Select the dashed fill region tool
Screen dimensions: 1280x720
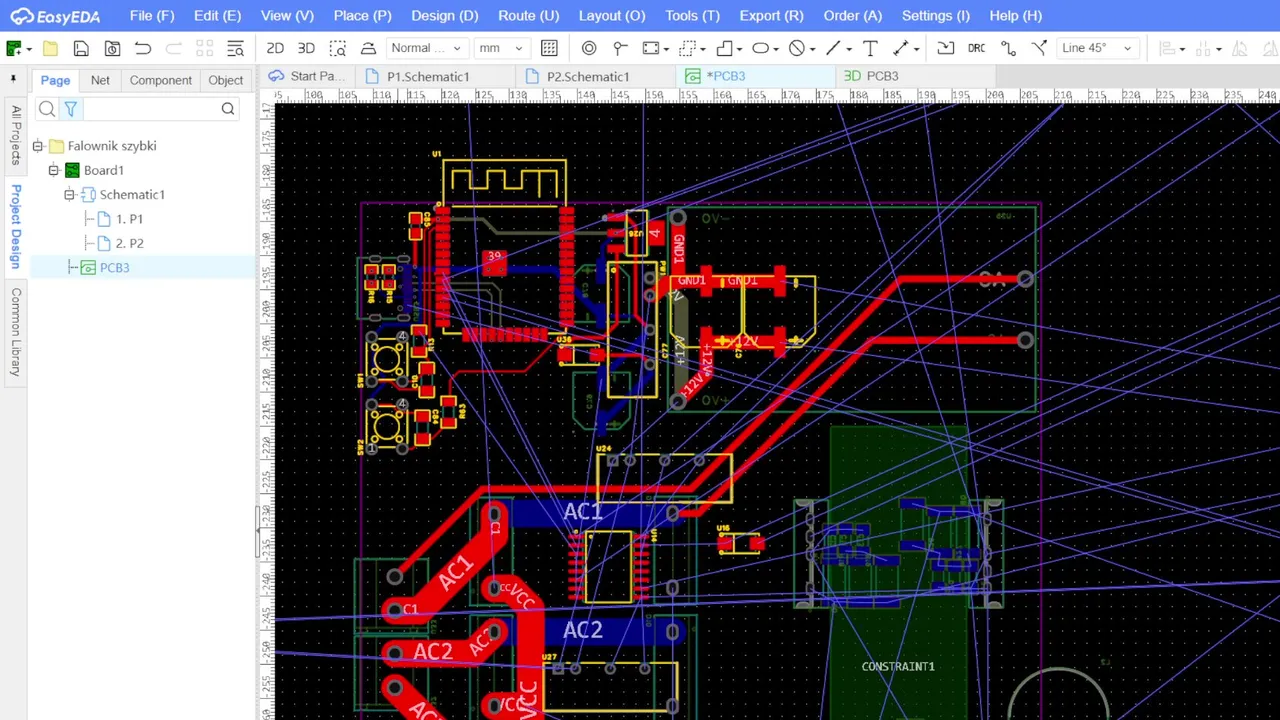[x=687, y=48]
